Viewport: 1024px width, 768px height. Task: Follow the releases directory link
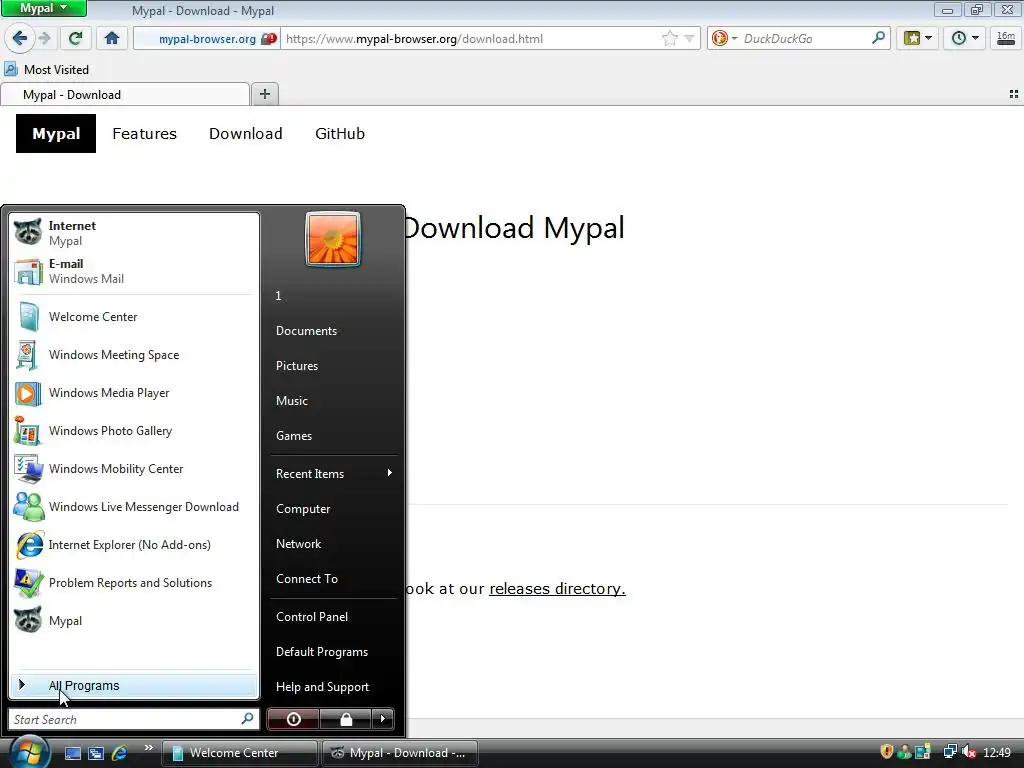[x=557, y=588]
